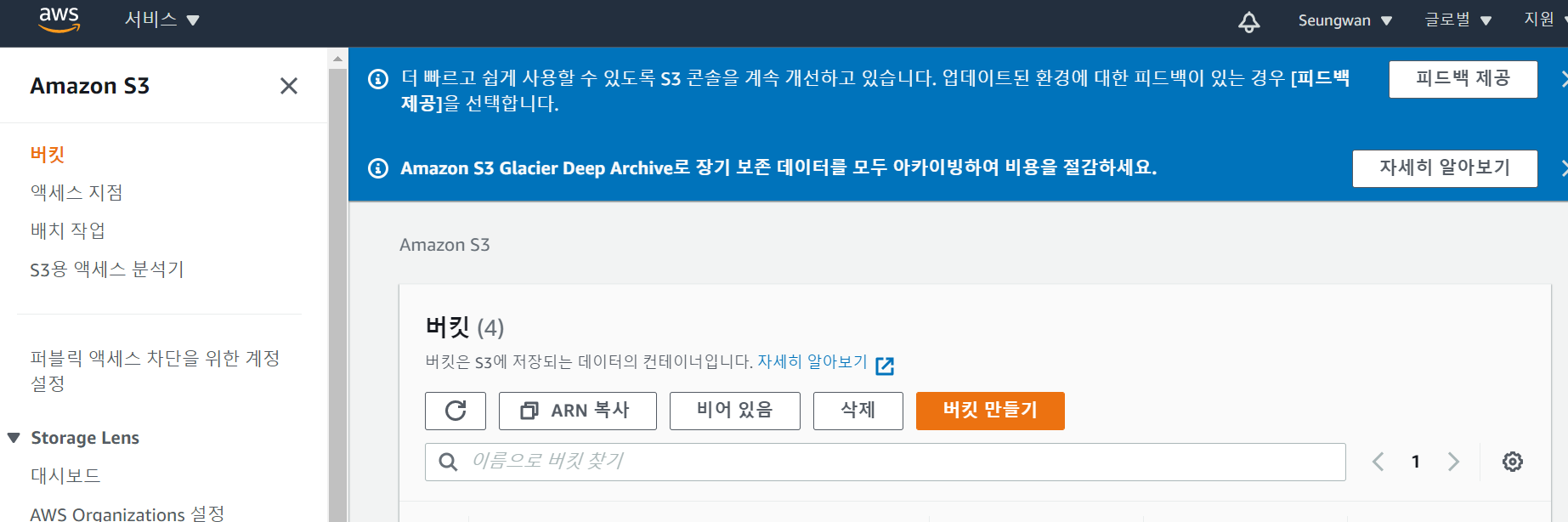
Task: Go to previous page arrow
Action: pyautogui.click(x=1378, y=462)
